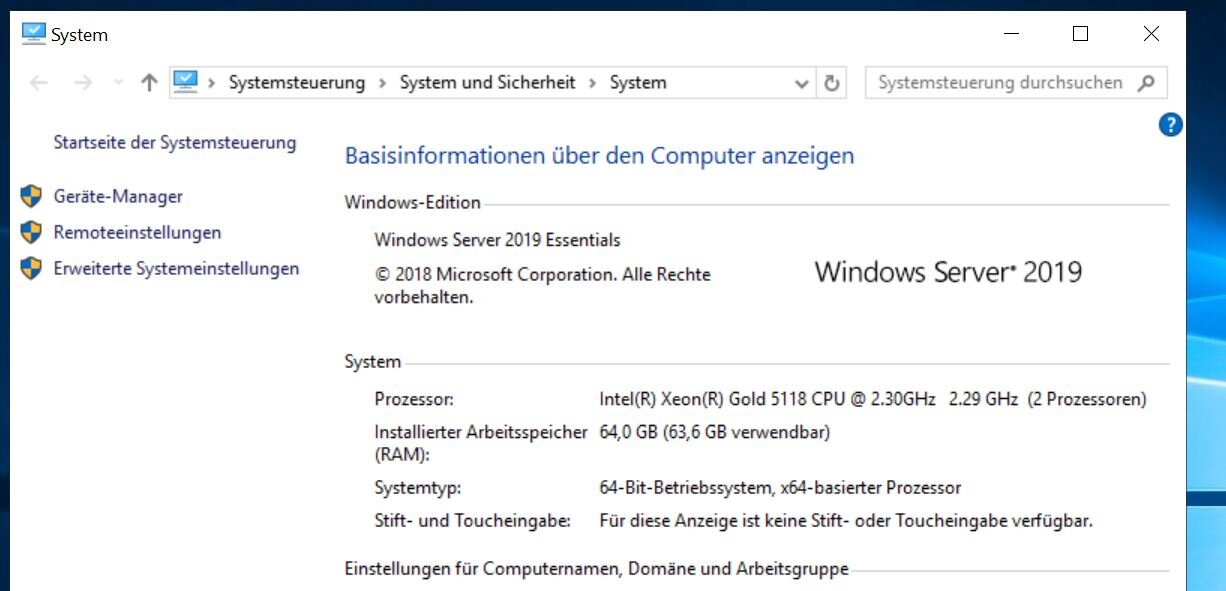
Task: Expand the address bar history dropdown
Action: [801, 84]
